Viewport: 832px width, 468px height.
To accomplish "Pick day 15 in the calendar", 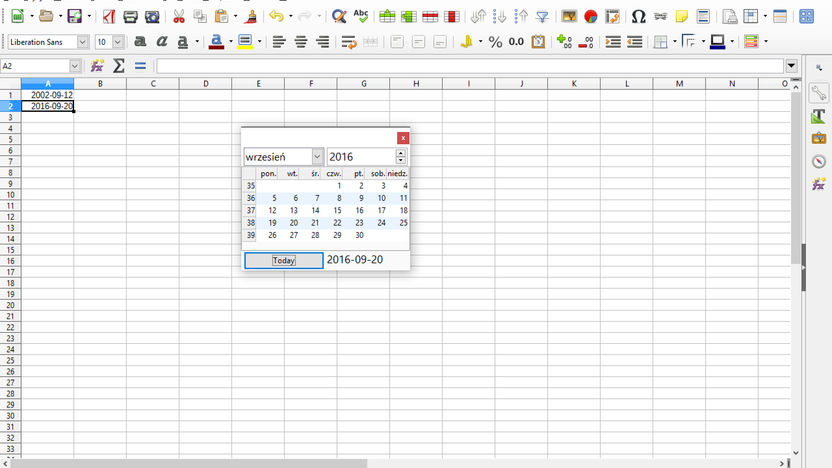I will (x=337, y=211).
